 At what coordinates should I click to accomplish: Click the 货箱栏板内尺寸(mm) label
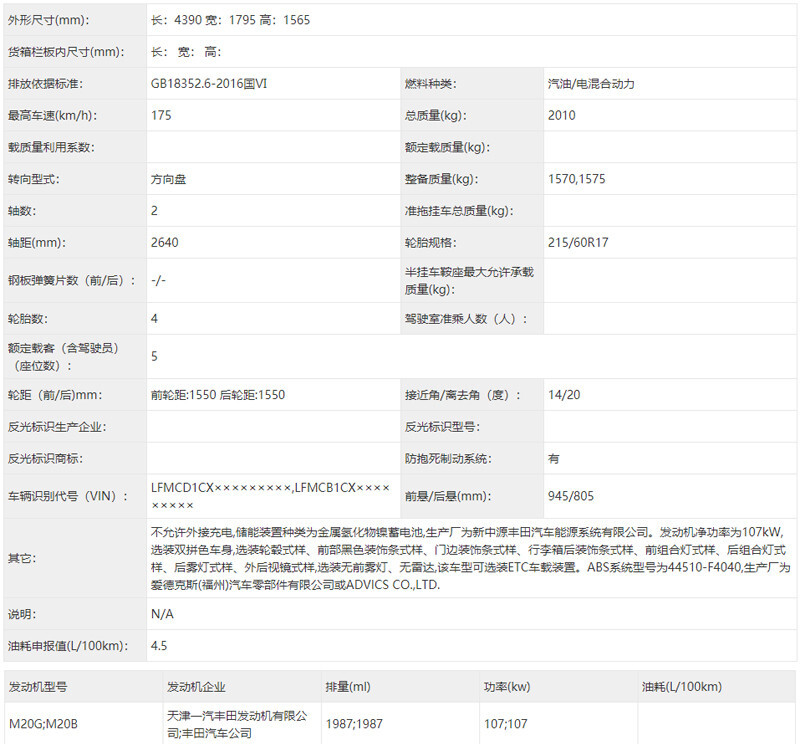coord(66,52)
